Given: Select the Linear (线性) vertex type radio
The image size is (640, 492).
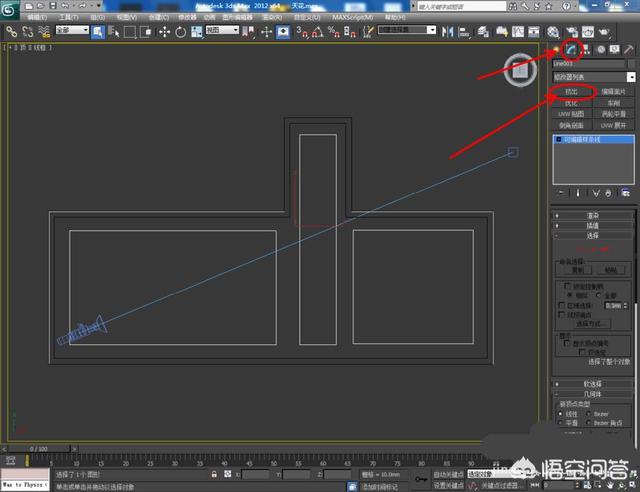Looking at the screenshot, I should point(560,414).
